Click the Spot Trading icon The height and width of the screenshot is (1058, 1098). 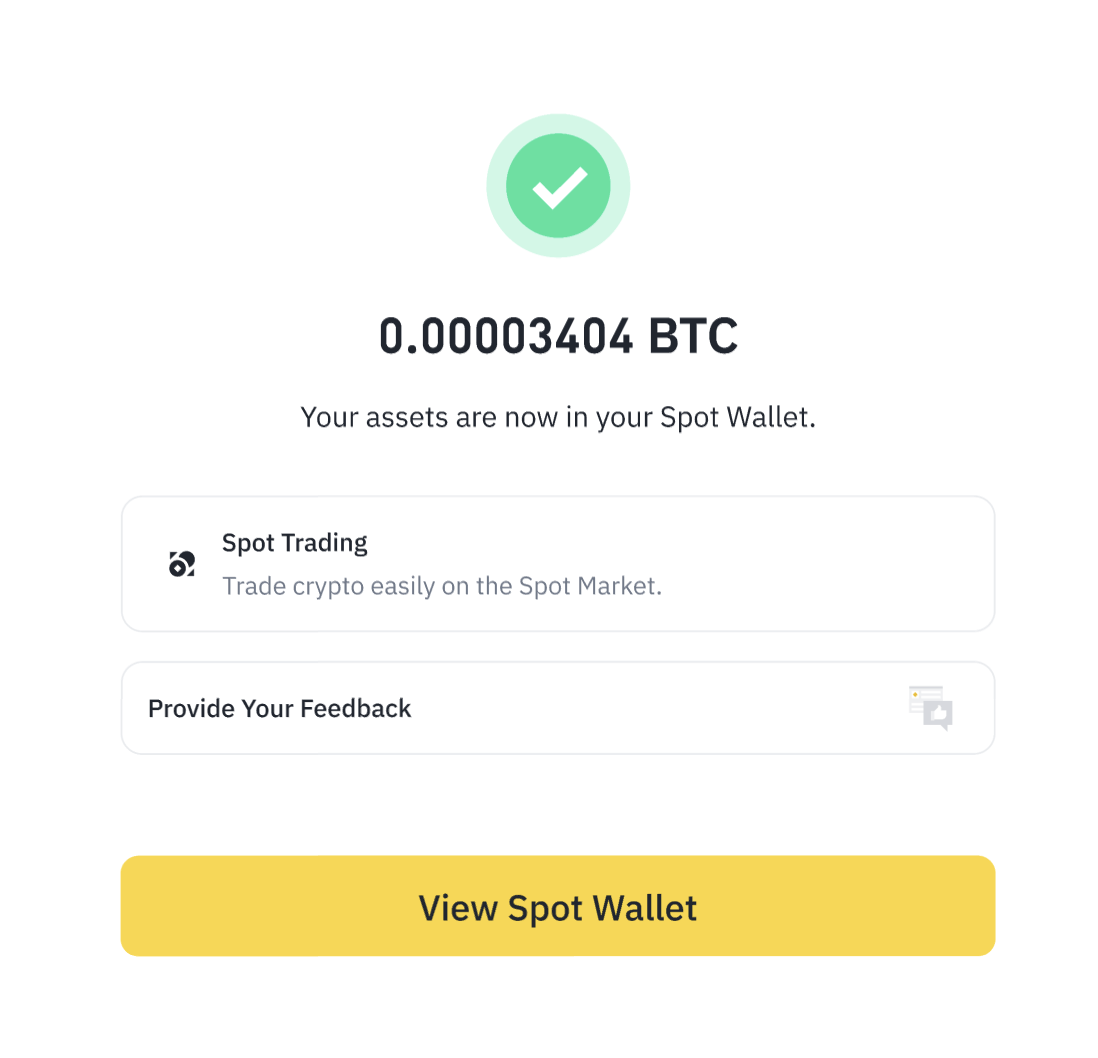coord(181,564)
